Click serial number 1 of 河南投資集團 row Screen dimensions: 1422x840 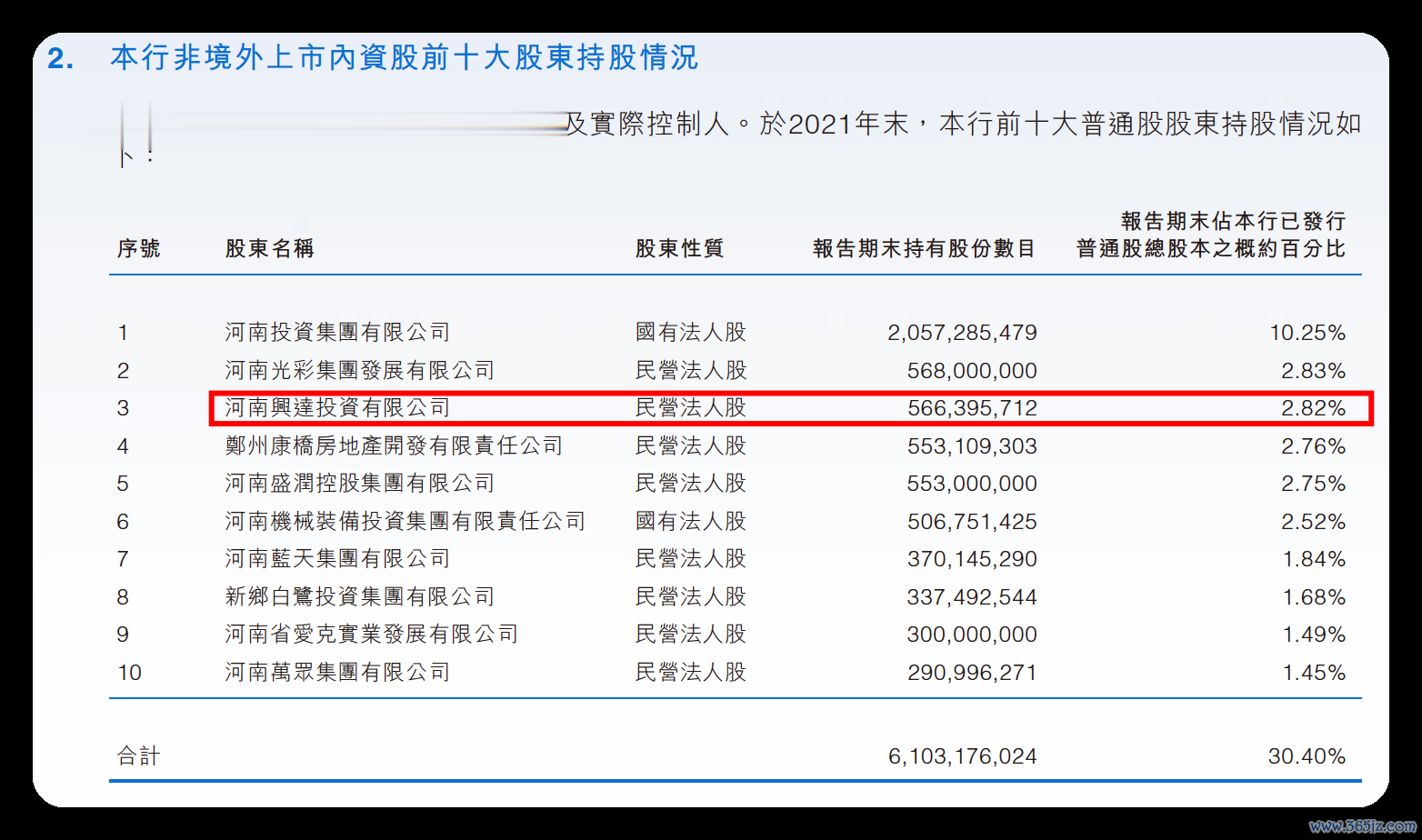point(123,333)
